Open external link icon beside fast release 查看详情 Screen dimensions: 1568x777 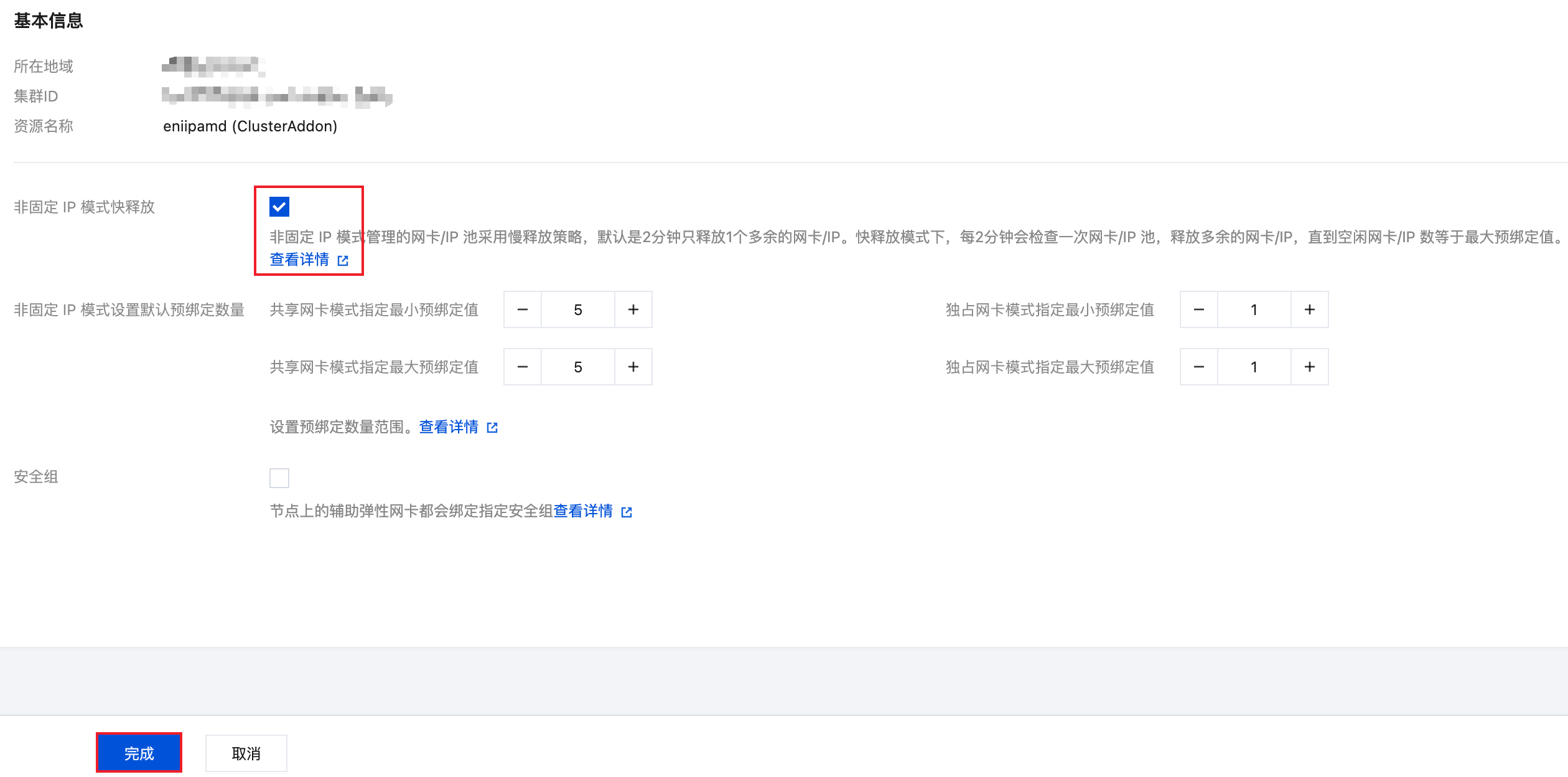coord(343,260)
